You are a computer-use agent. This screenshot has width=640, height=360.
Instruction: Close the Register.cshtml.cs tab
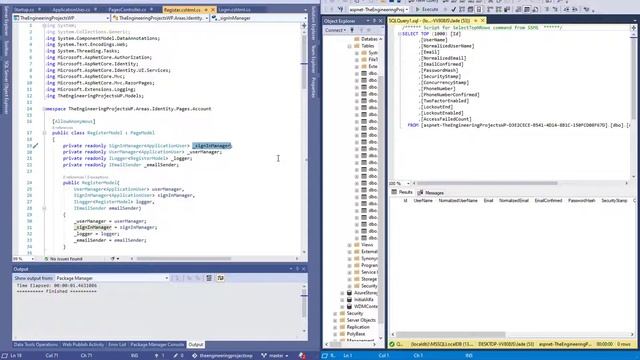(213, 9)
